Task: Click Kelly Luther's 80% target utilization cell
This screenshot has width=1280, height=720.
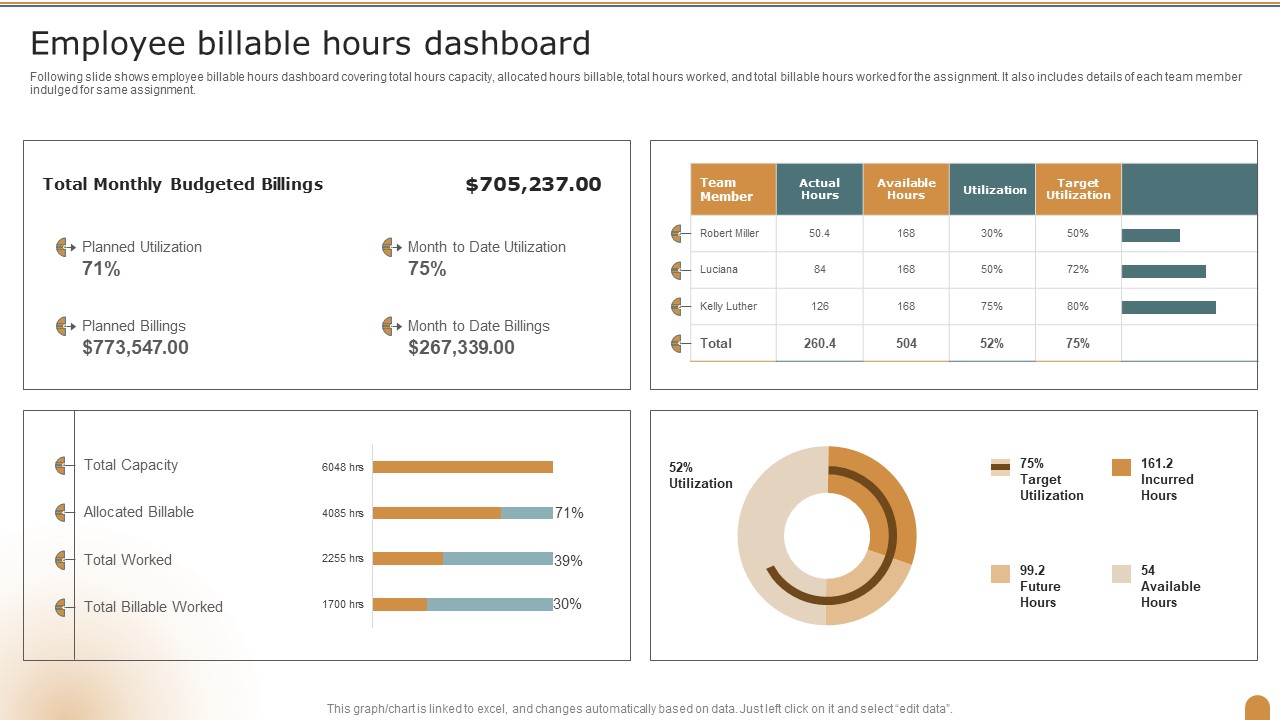Action: [1078, 306]
